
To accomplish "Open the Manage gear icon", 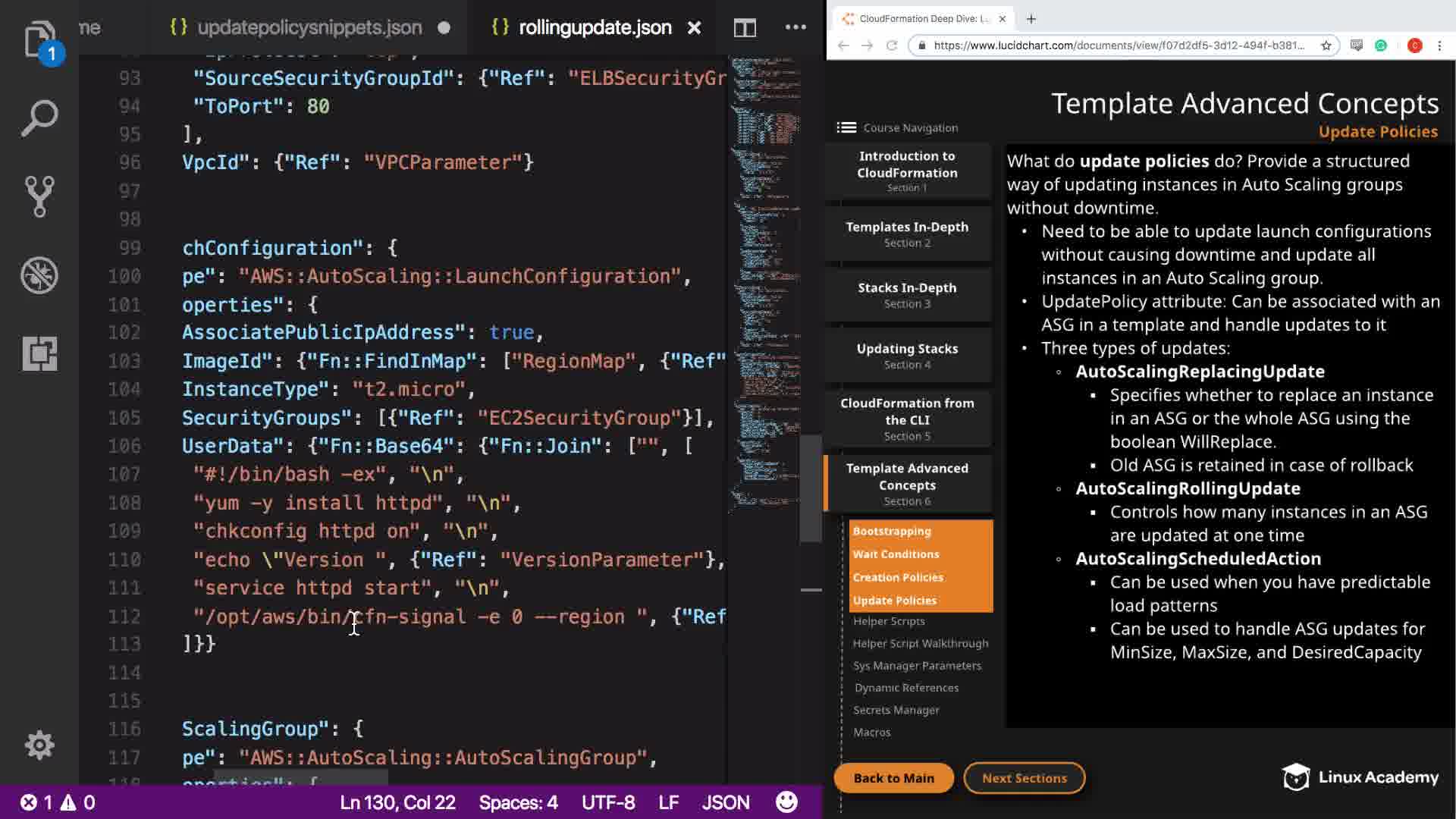I will (39, 745).
